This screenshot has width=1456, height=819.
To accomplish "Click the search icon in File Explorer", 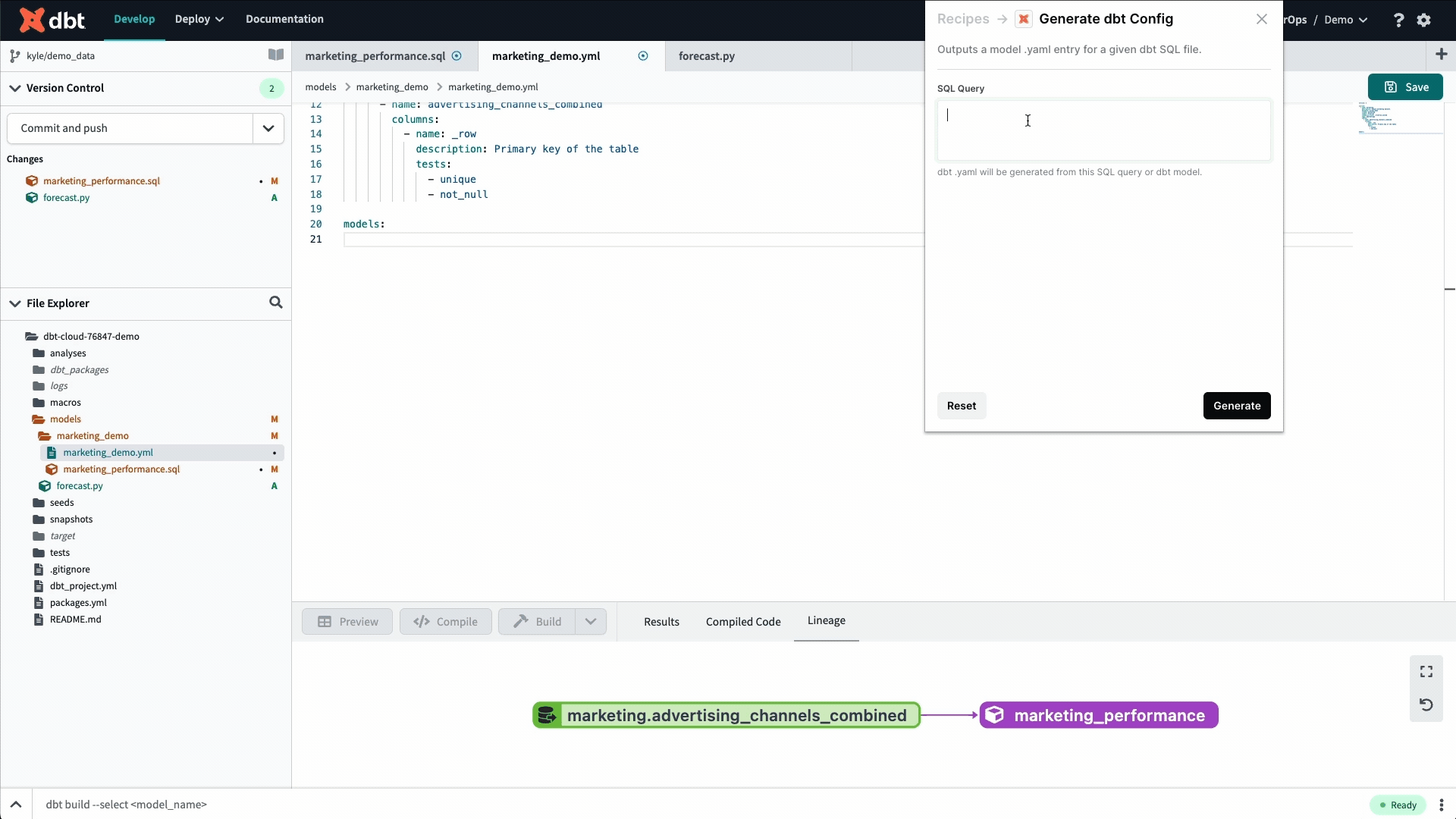I will coord(275,303).
